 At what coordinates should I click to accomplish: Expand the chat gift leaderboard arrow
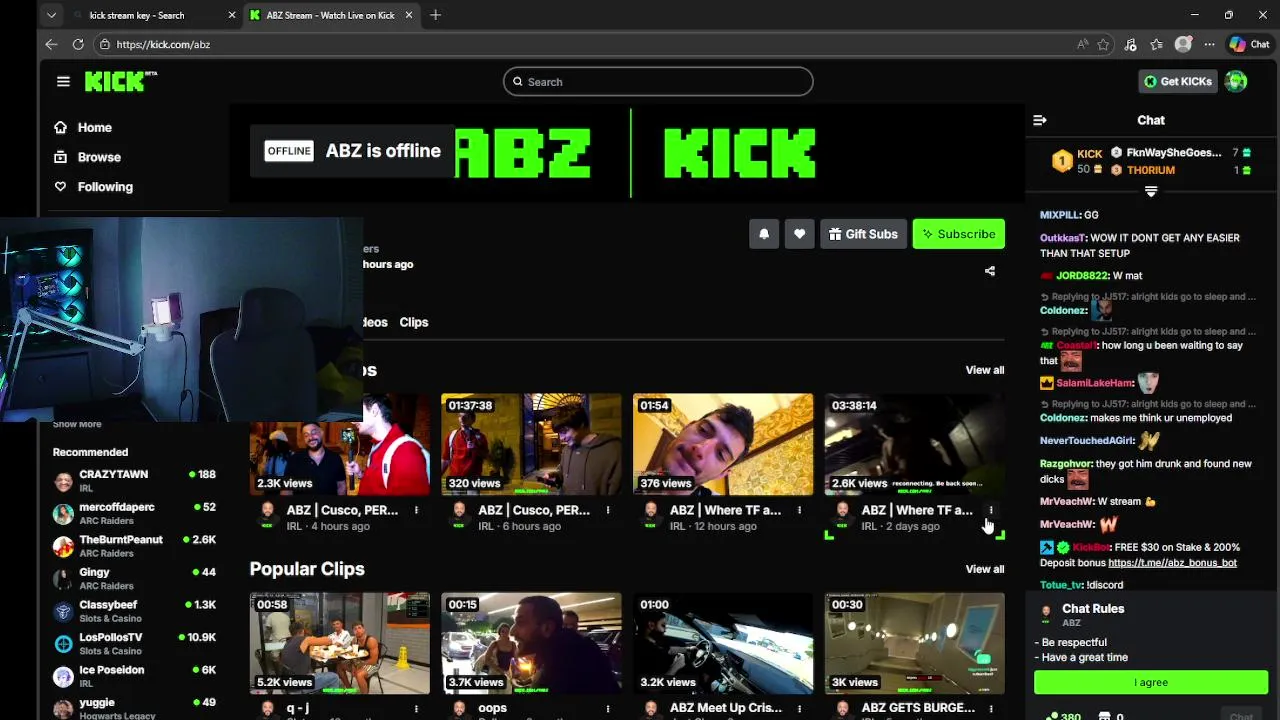(1151, 191)
